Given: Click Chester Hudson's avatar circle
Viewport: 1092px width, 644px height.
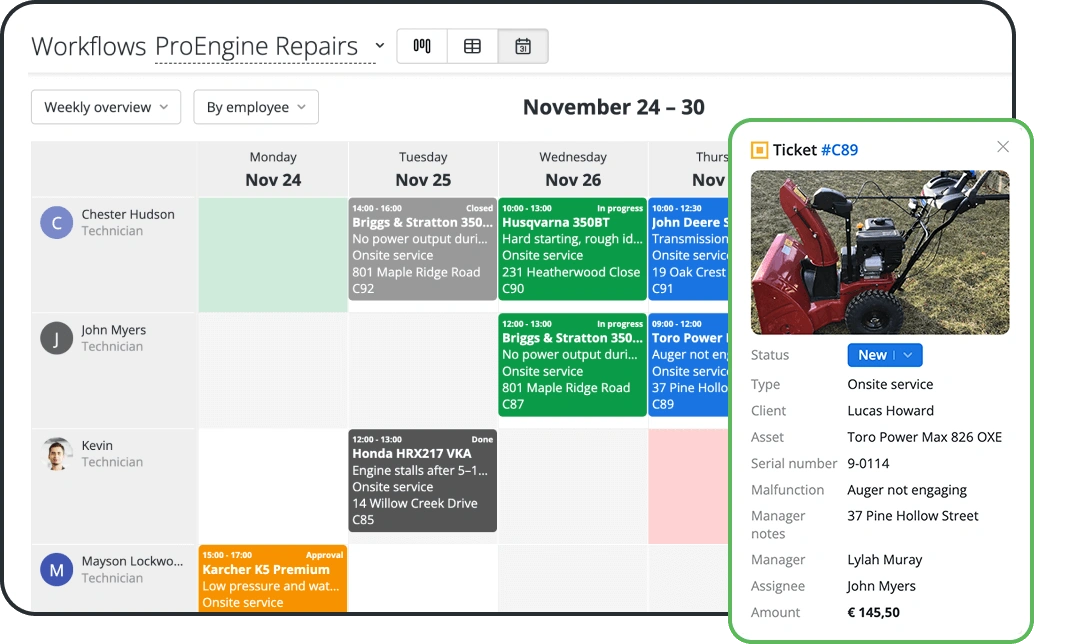Looking at the screenshot, I should point(57,222).
